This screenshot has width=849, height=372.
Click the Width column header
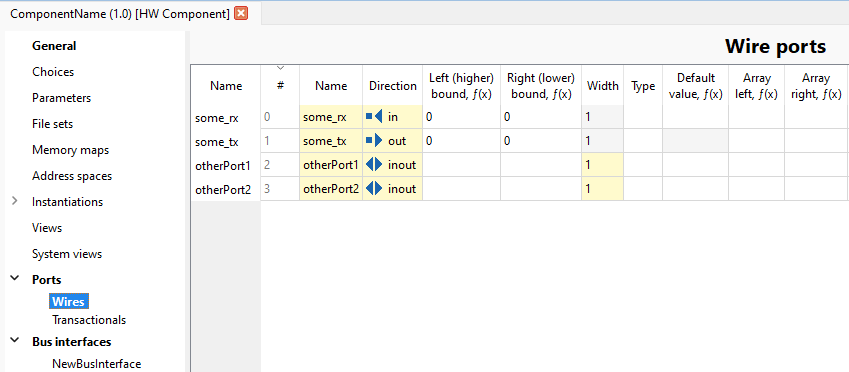[603, 86]
